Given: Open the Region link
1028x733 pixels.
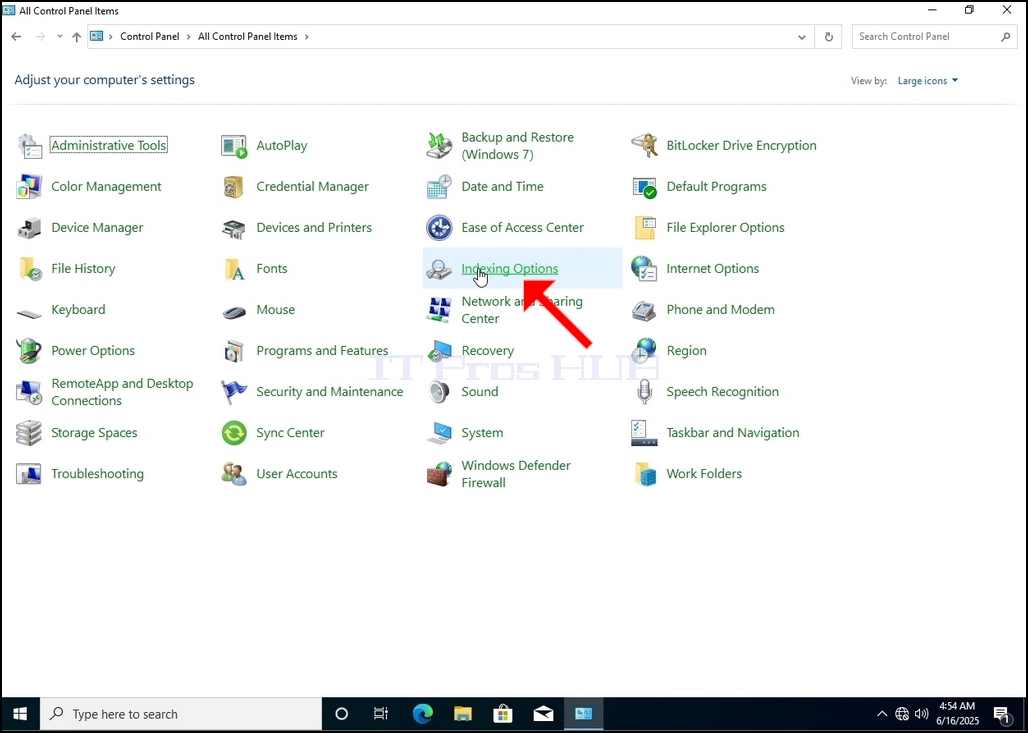Looking at the screenshot, I should point(686,351).
